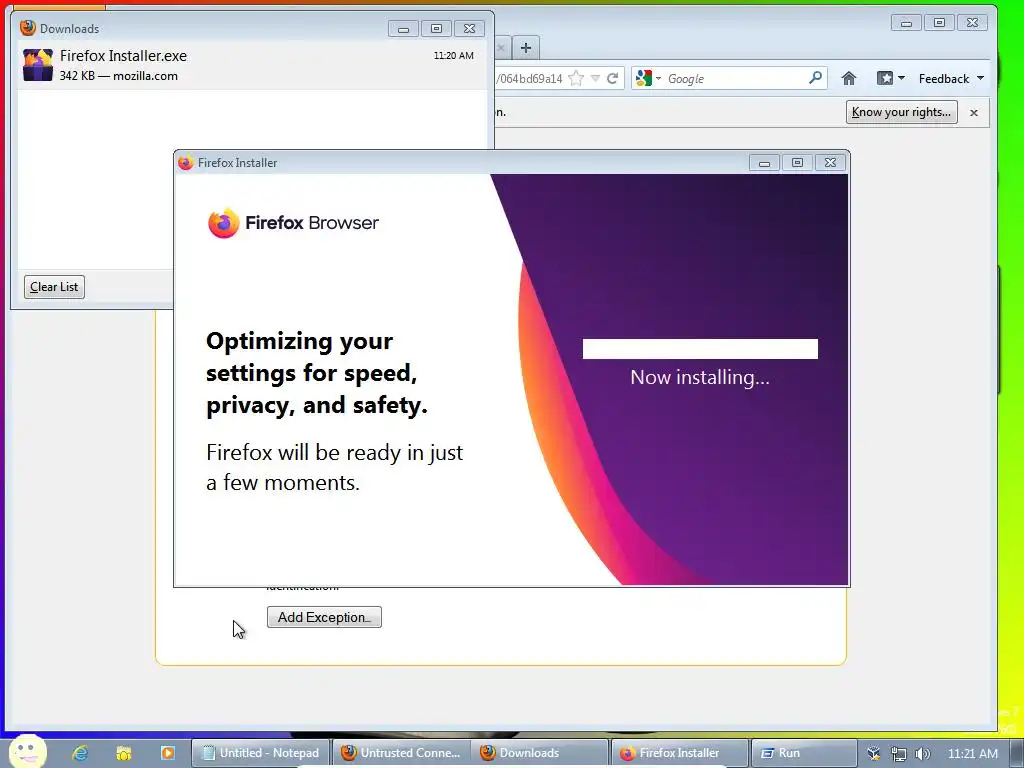Close the Downloads window
The width and height of the screenshot is (1024, 768).
coord(469,28)
